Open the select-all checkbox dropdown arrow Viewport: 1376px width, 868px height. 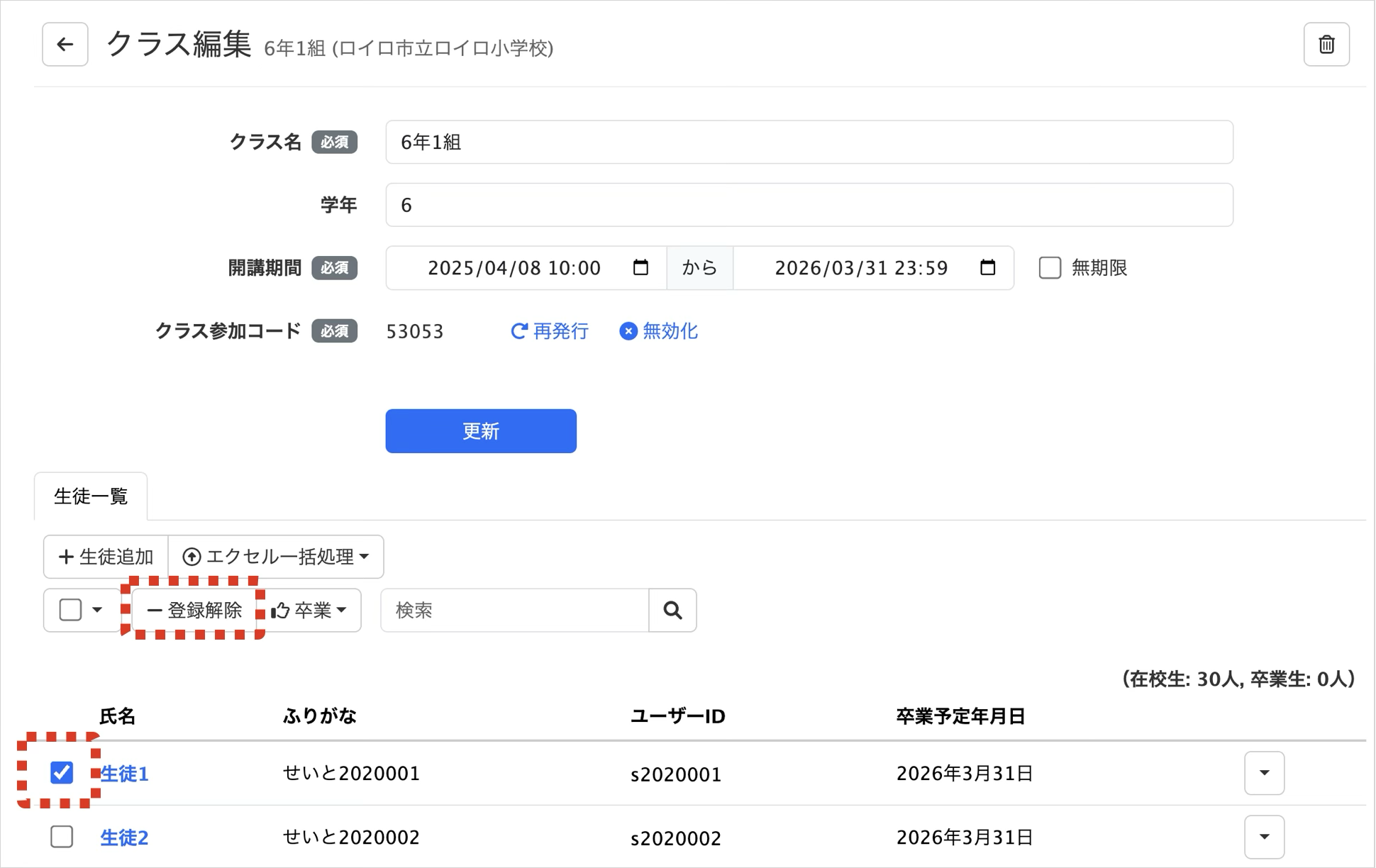97,610
